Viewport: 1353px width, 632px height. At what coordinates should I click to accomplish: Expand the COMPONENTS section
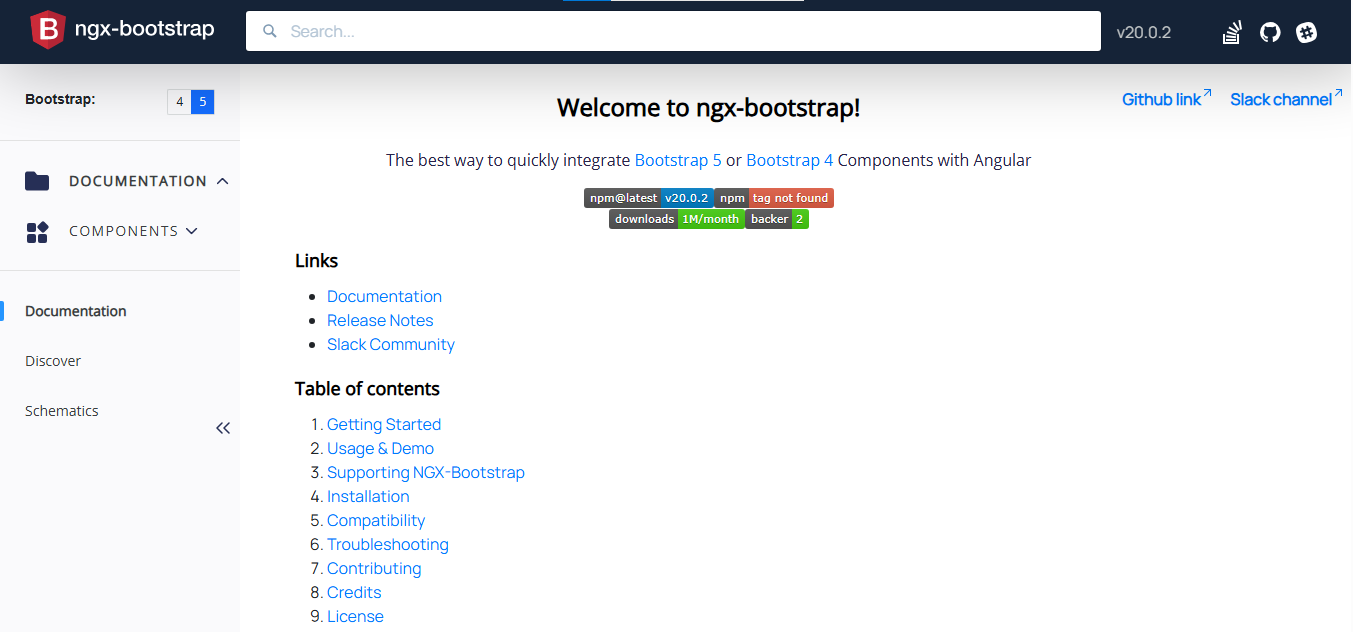pyautogui.click(x=134, y=231)
